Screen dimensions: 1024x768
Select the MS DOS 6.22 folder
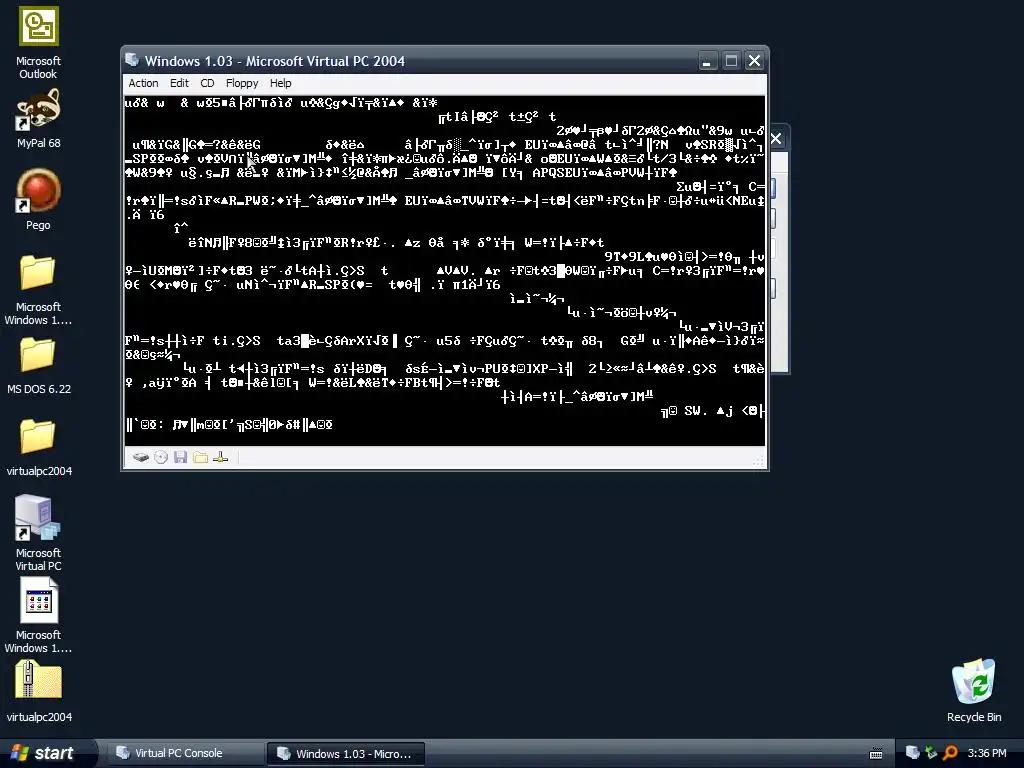point(39,366)
